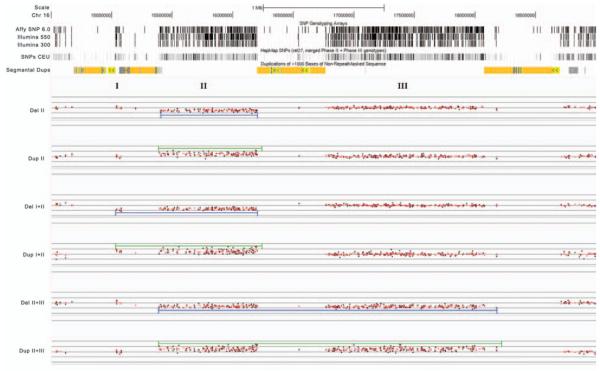
Task: Click the Dup I+II sample label
Action: point(34,254)
